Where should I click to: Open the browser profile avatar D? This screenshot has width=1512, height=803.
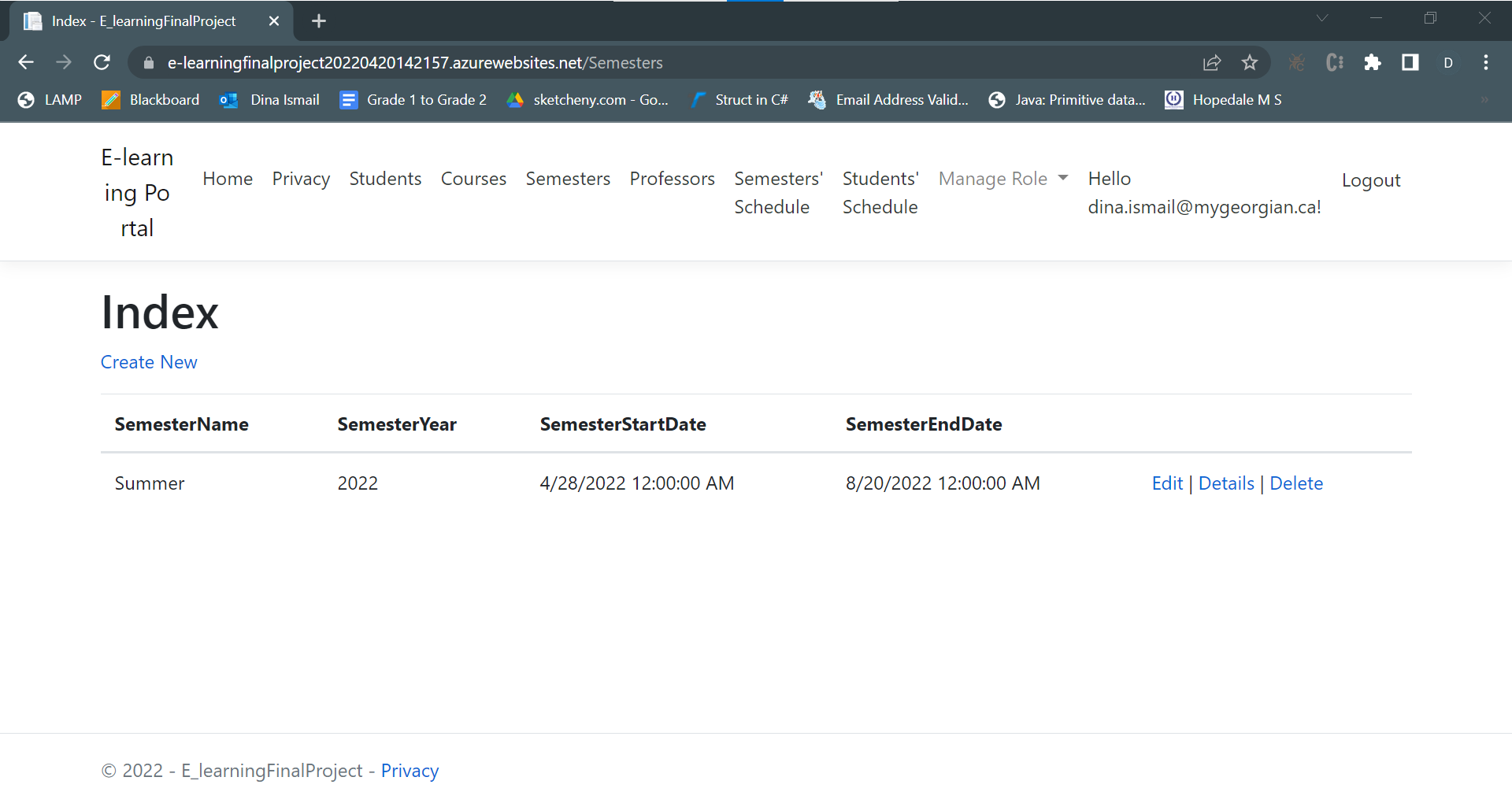pyautogui.click(x=1449, y=62)
